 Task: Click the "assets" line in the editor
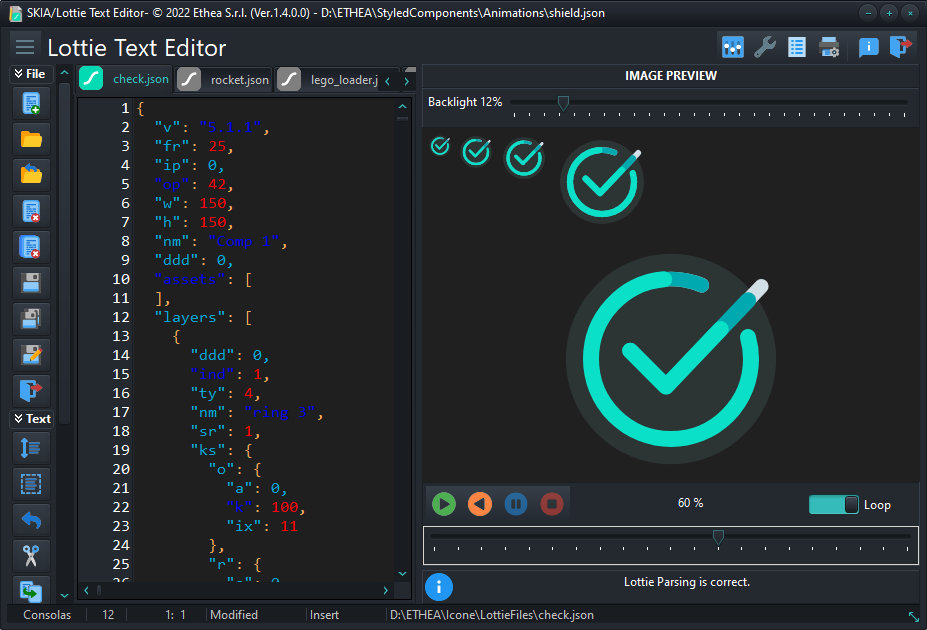(203, 280)
